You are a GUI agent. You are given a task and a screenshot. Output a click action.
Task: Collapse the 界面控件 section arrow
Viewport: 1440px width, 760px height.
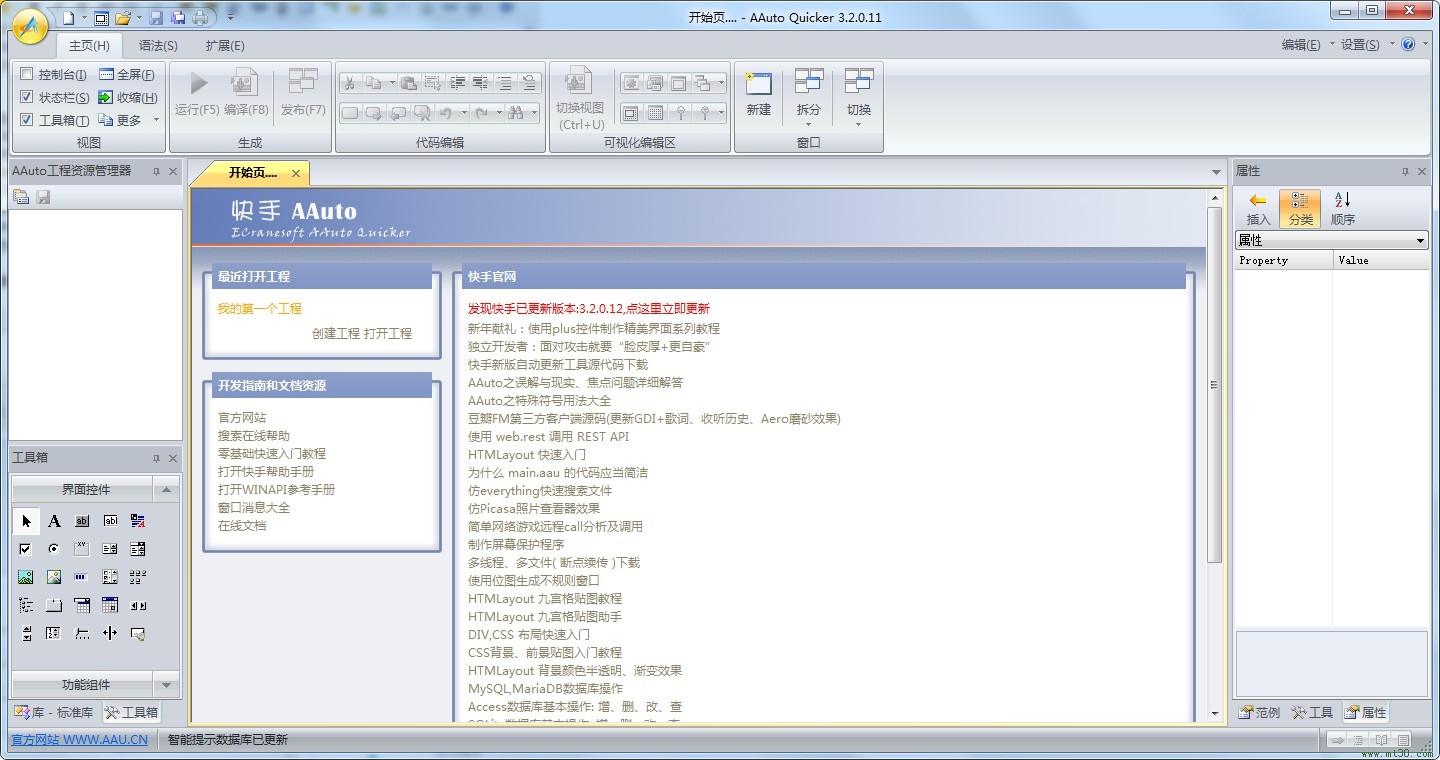coord(166,490)
